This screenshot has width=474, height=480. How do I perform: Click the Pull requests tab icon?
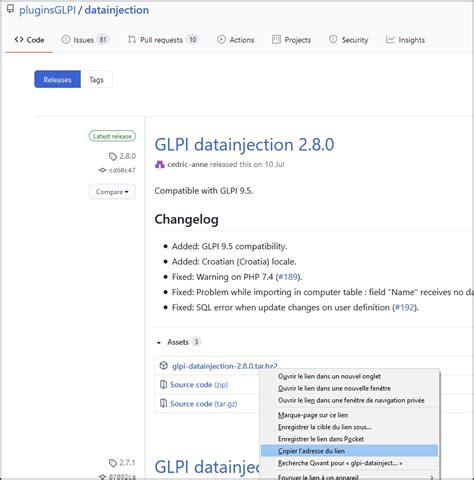point(132,39)
